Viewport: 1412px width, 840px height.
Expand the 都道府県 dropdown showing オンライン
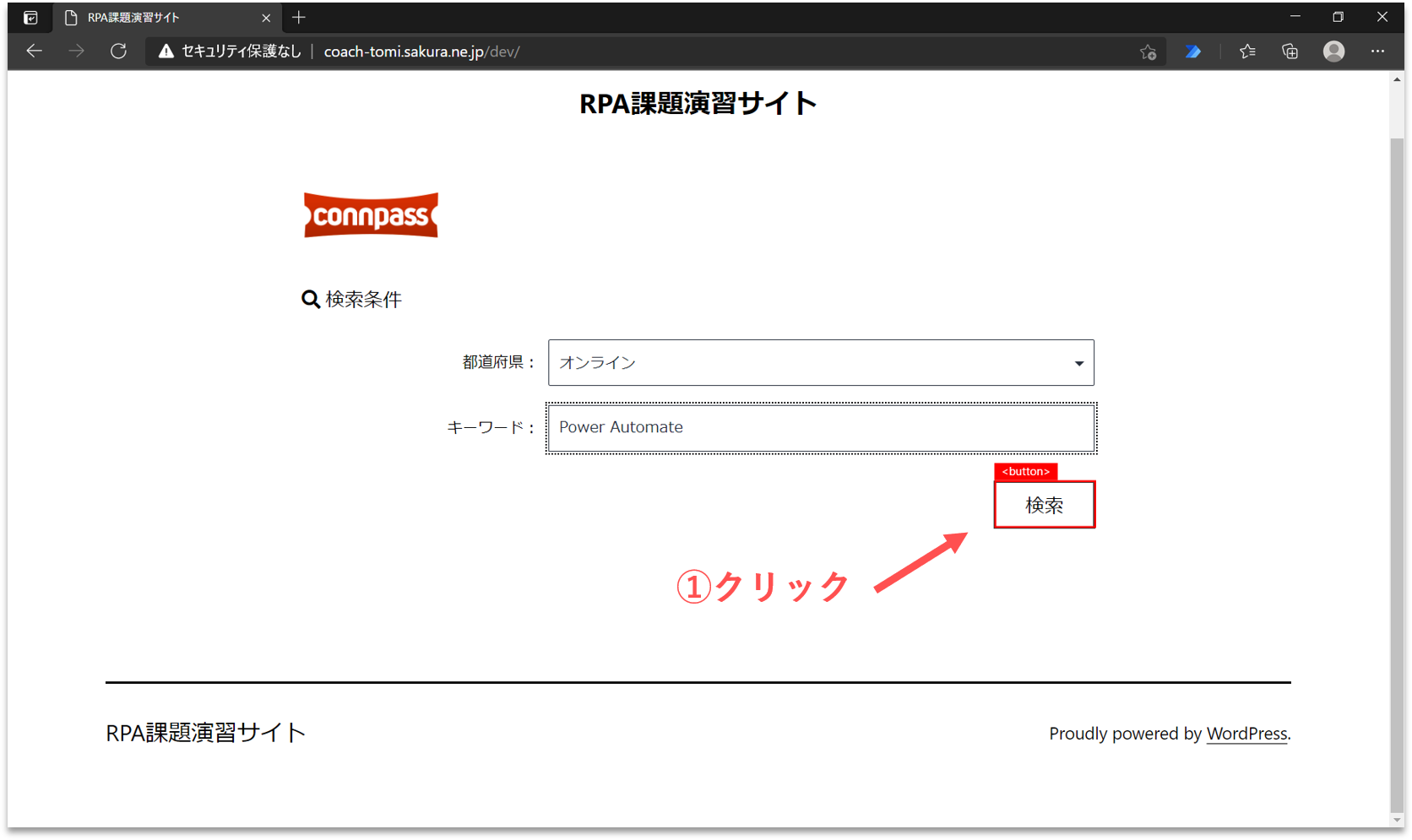820,363
